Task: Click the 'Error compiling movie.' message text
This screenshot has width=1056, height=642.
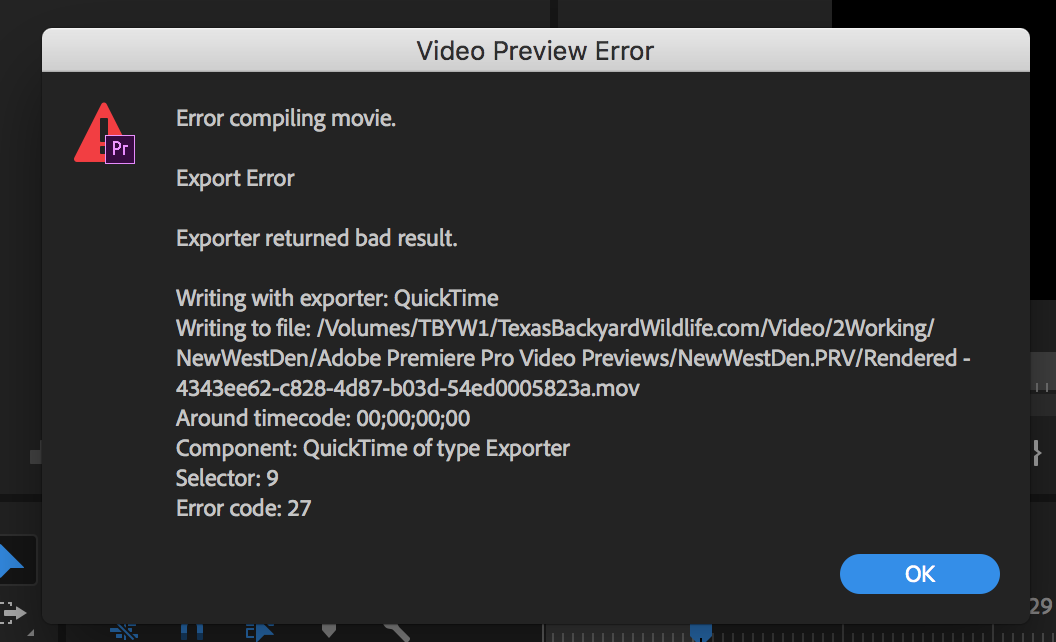Action: click(286, 119)
